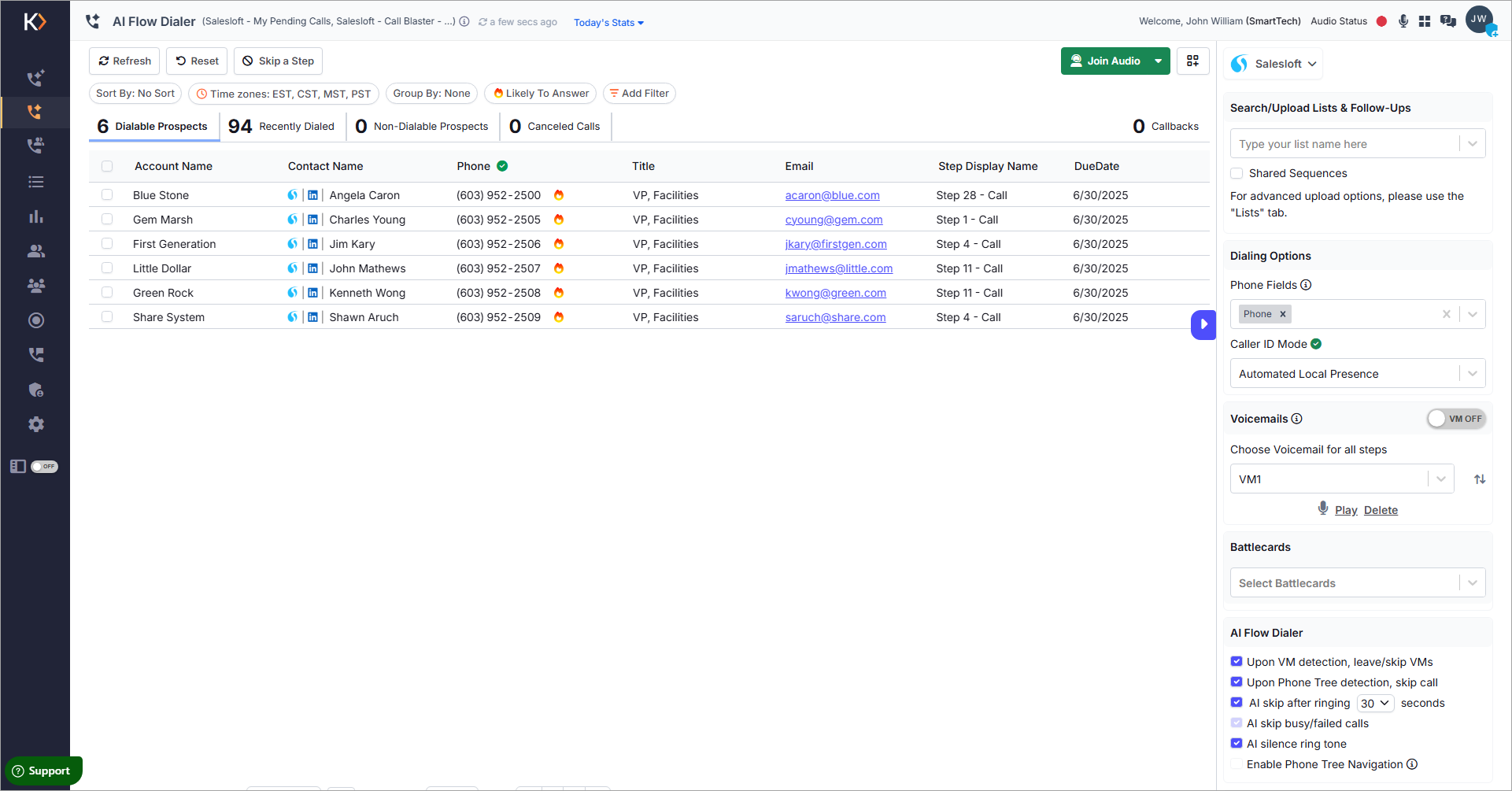This screenshot has height=791, width=1512.
Task: Open the Salesloft integration dropdown
Action: (1274, 64)
